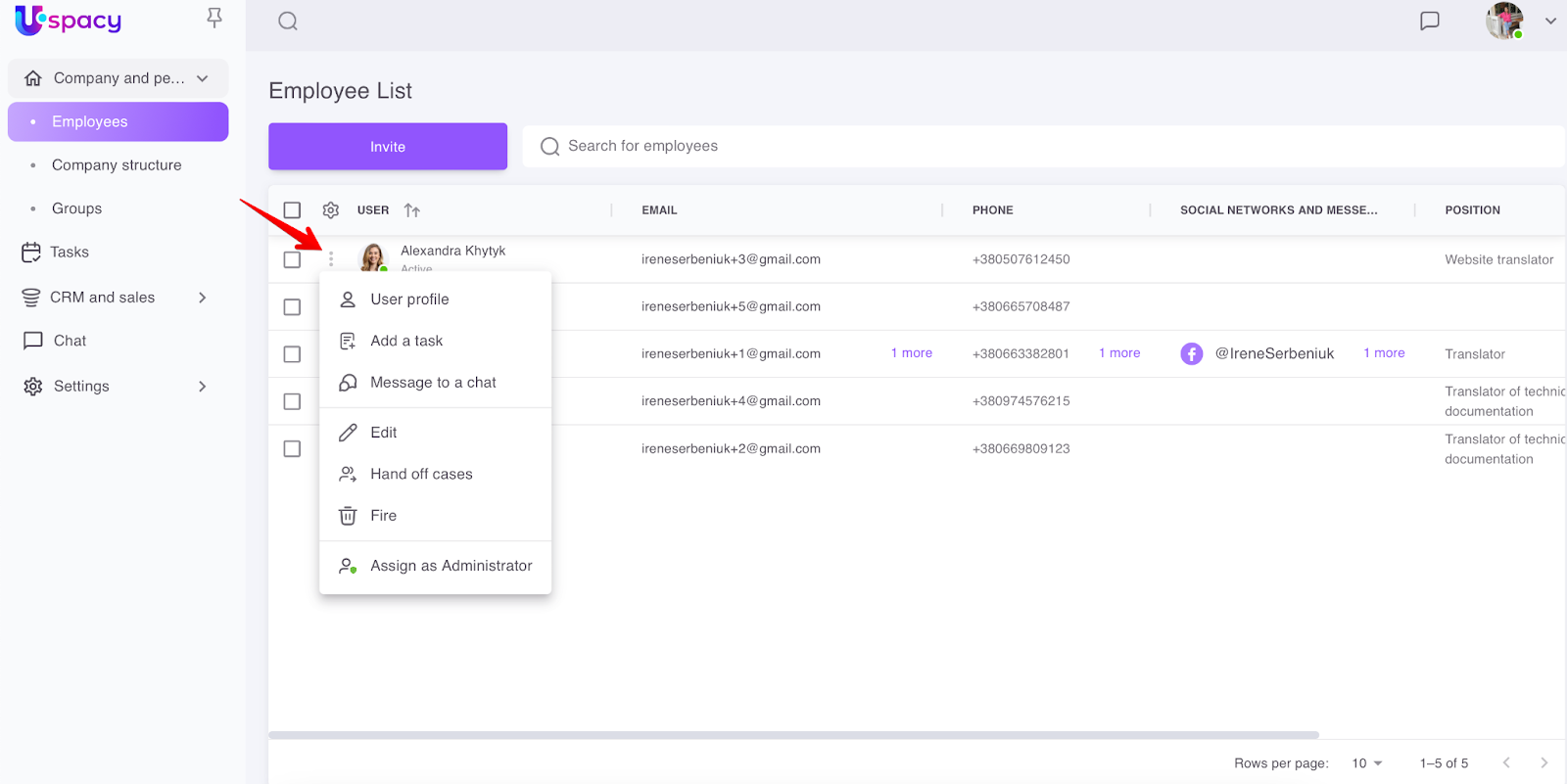
Task: Click the 1 more link beside email
Action: 911,353
